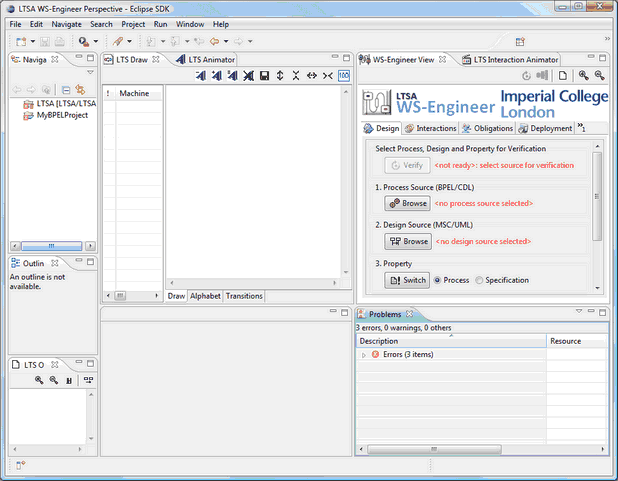618x481 pixels.
Task: Switch to the Alphabet tab
Action: coord(205,296)
